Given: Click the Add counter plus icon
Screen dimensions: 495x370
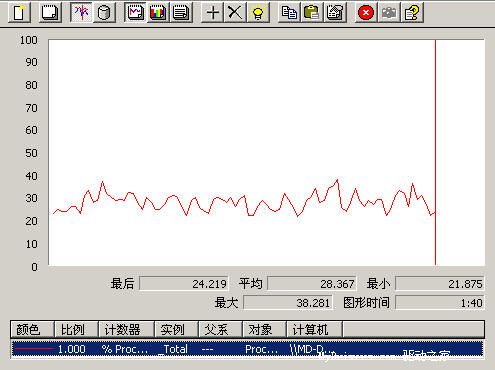Looking at the screenshot, I should click(212, 13).
